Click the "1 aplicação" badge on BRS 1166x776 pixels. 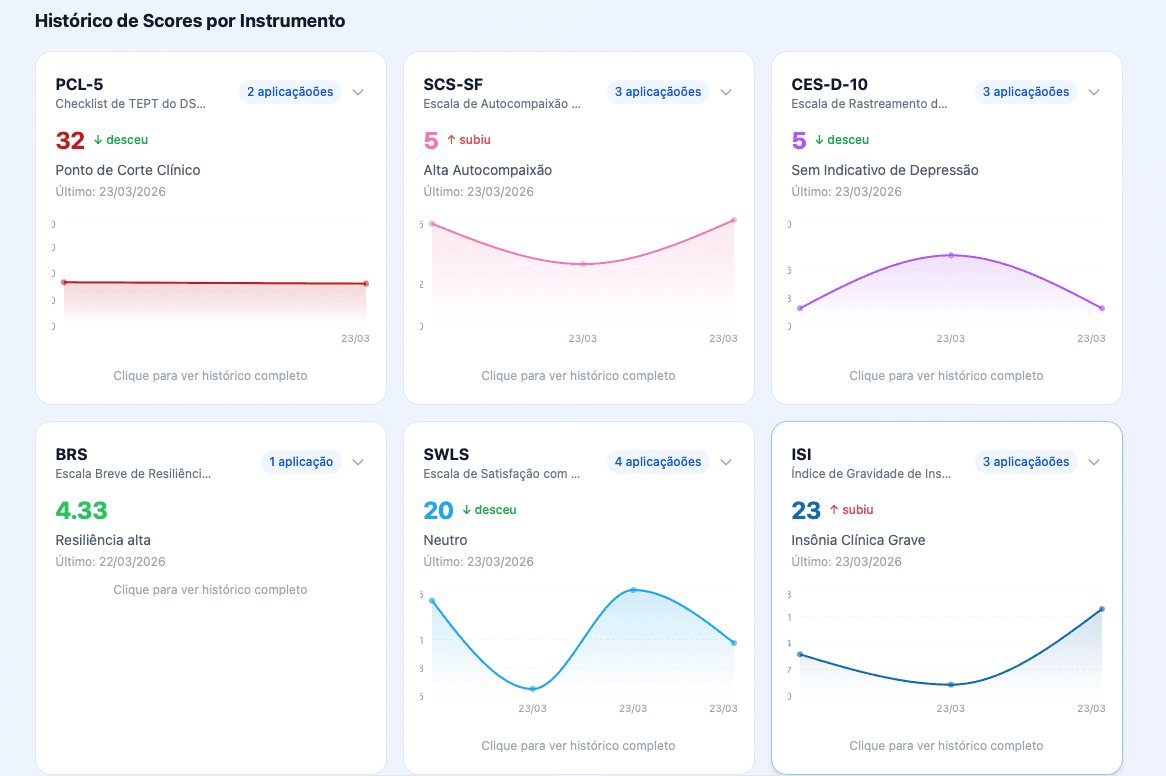pyautogui.click(x=303, y=461)
